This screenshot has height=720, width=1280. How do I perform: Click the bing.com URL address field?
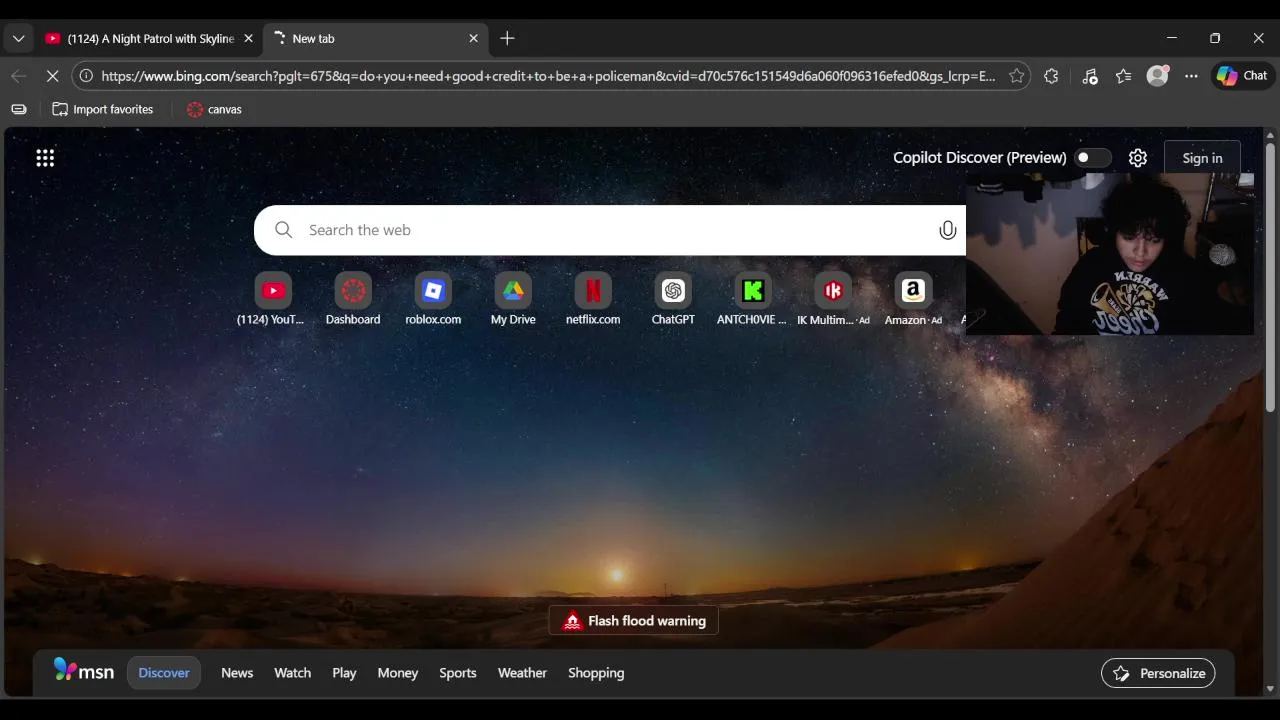click(548, 76)
